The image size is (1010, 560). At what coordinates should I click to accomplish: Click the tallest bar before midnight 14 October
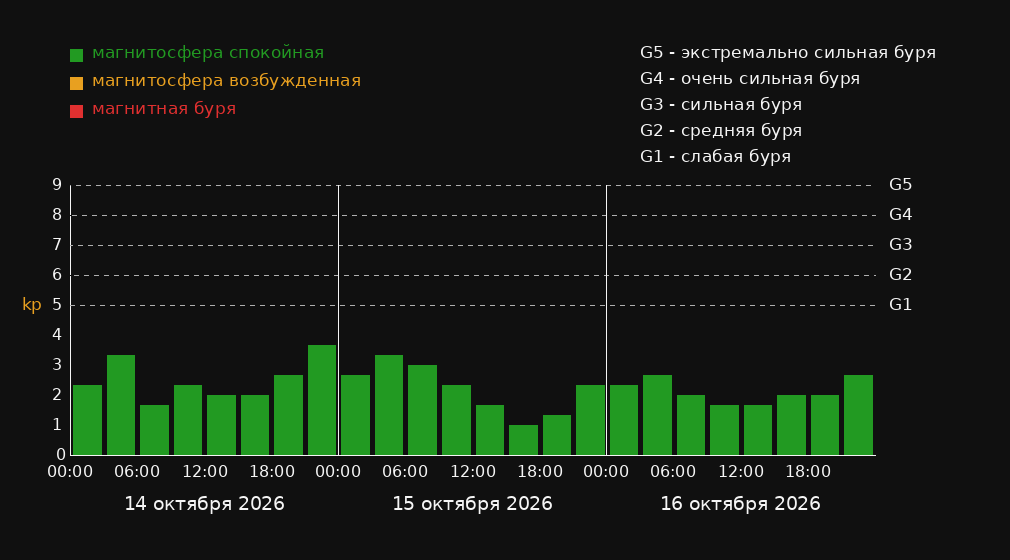[322, 400]
